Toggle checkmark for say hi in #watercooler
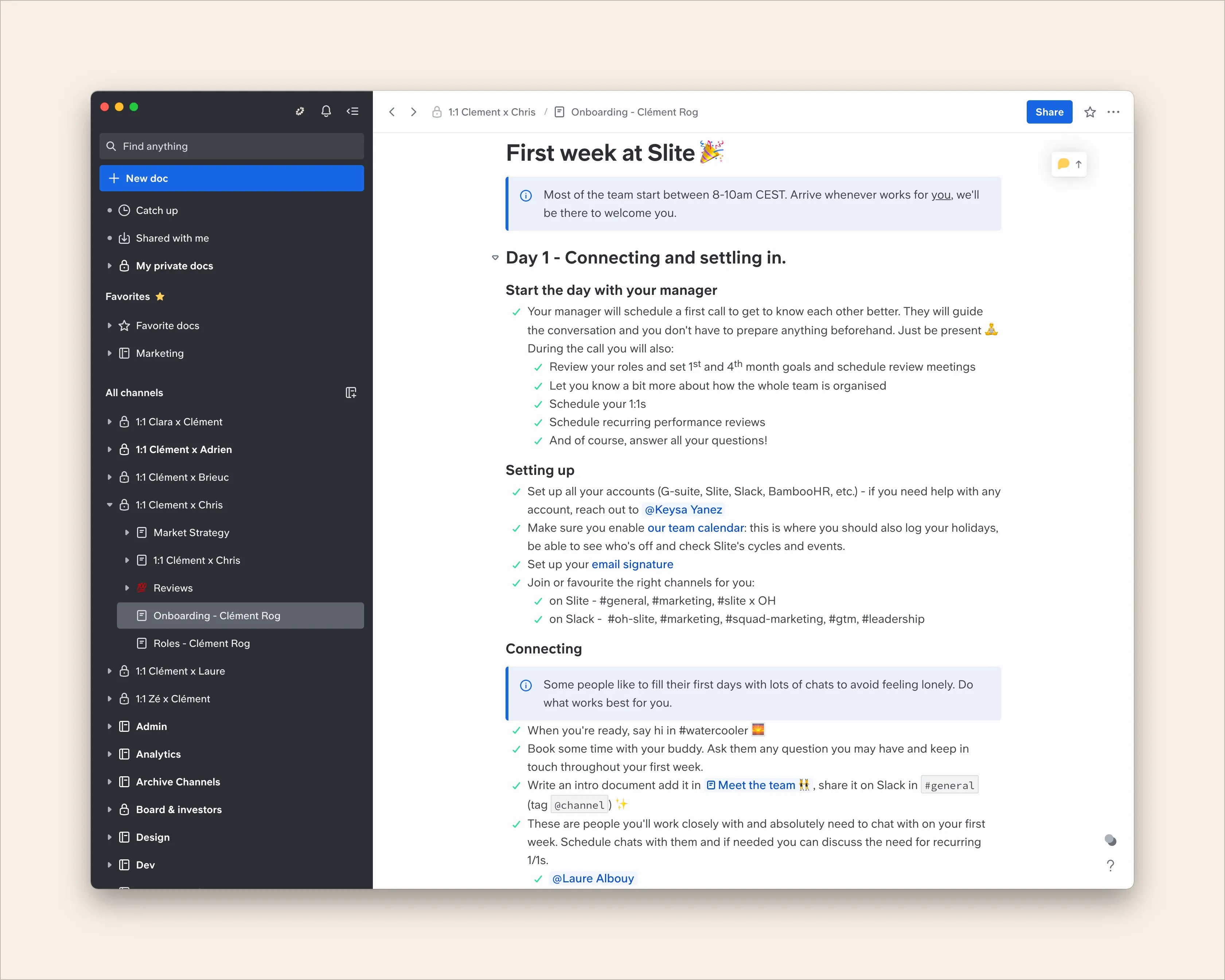The width and height of the screenshot is (1225, 980). 516,731
